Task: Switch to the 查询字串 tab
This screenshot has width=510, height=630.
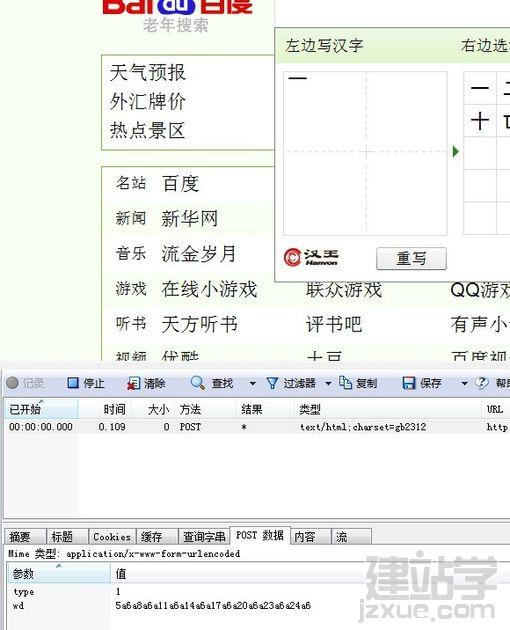Action: 204,537
